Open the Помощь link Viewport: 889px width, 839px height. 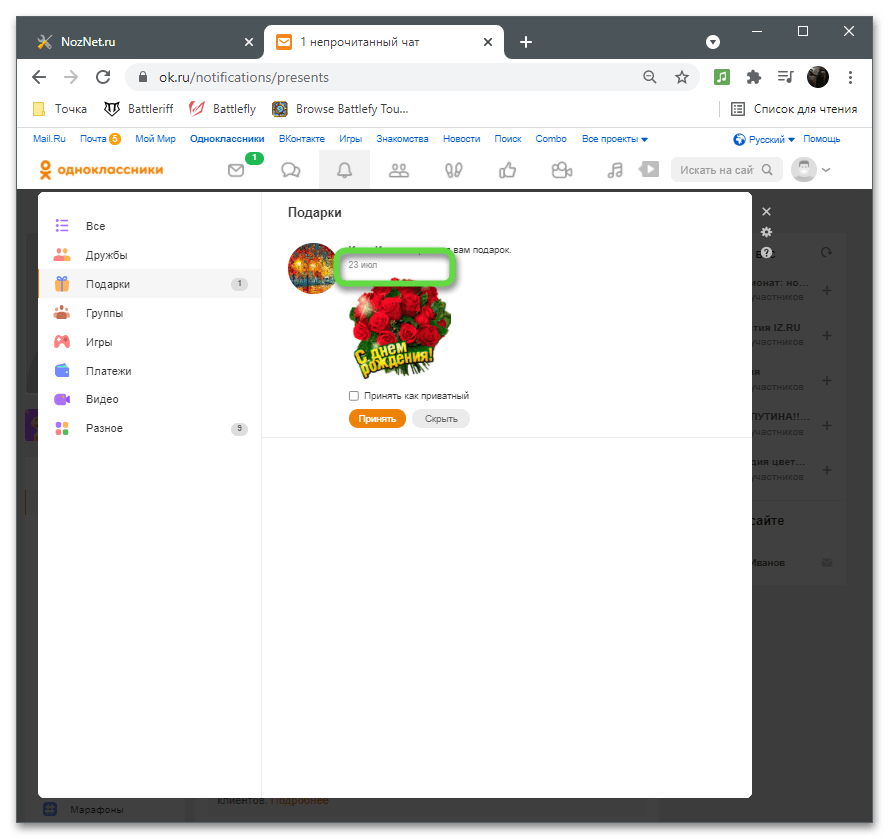(822, 139)
